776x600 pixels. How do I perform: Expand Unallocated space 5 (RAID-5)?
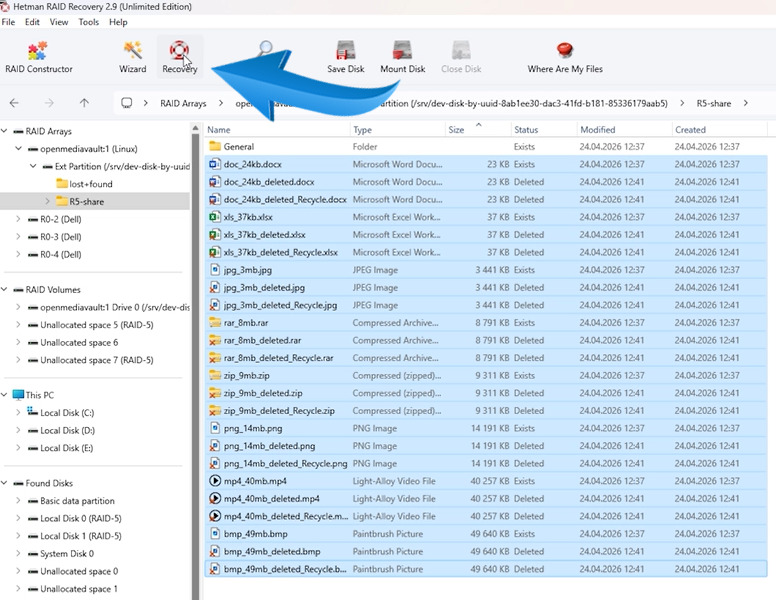18,325
